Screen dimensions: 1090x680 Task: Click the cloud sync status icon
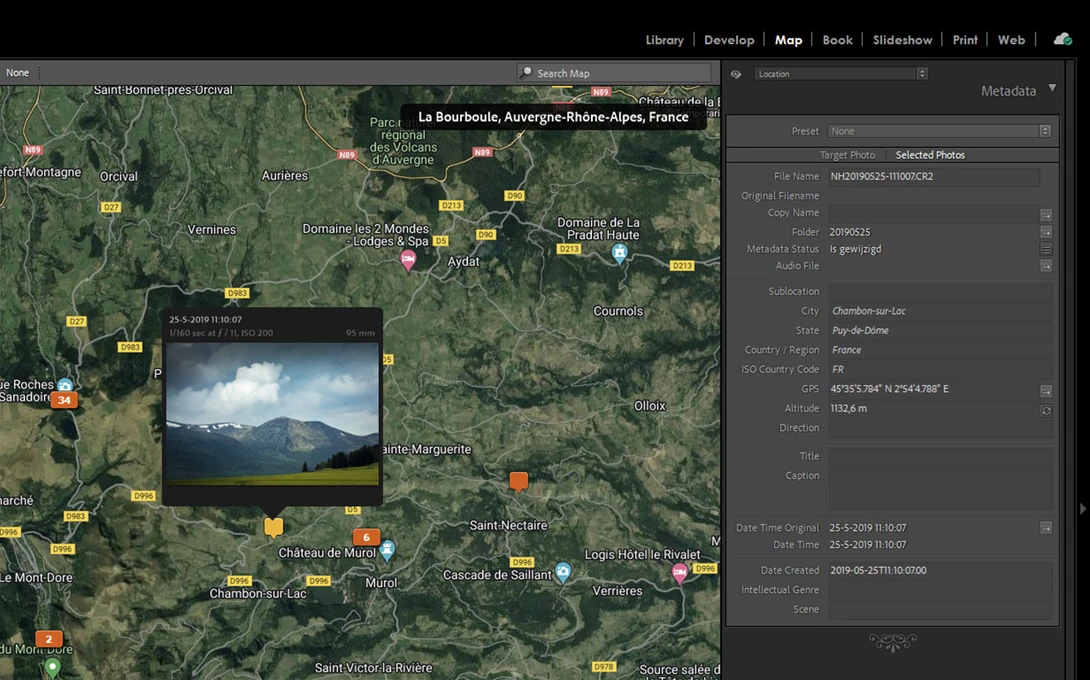pos(1062,39)
